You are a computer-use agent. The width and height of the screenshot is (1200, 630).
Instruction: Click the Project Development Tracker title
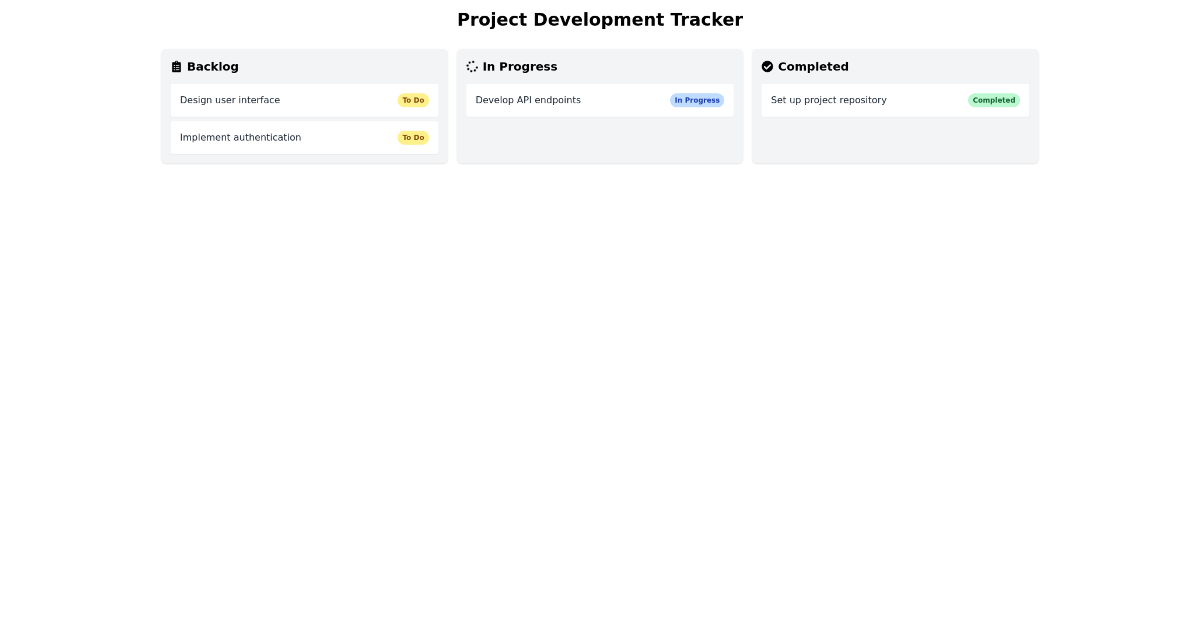pyautogui.click(x=600, y=19)
